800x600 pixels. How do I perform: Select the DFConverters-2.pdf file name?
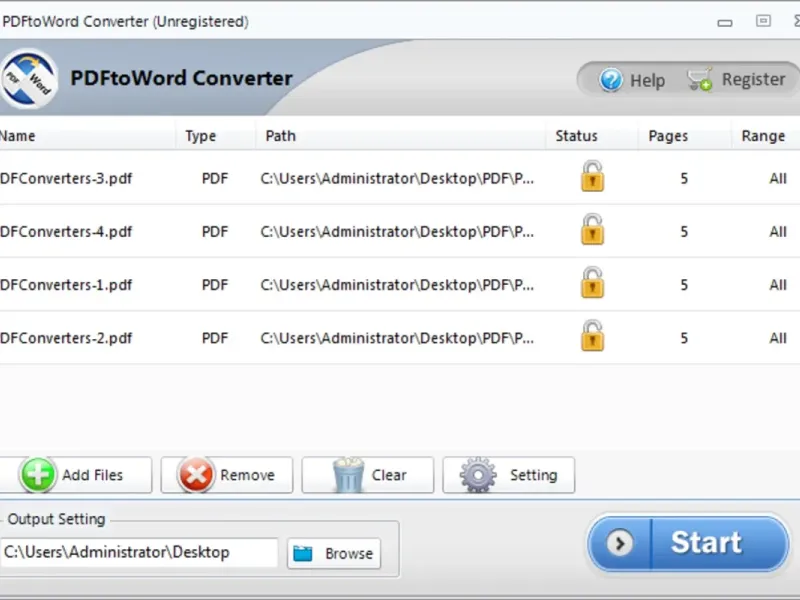point(66,338)
